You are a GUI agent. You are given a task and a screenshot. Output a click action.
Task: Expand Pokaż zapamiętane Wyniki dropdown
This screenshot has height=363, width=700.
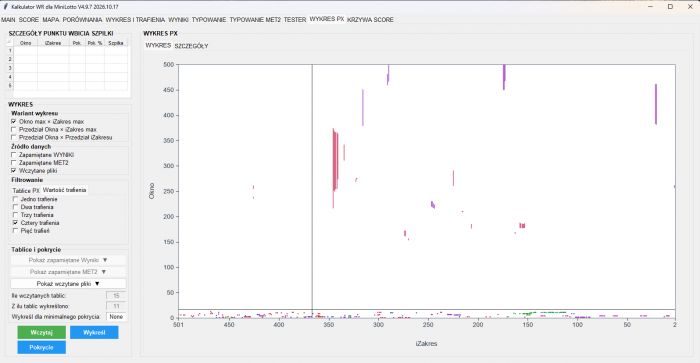(x=68, y=260)
